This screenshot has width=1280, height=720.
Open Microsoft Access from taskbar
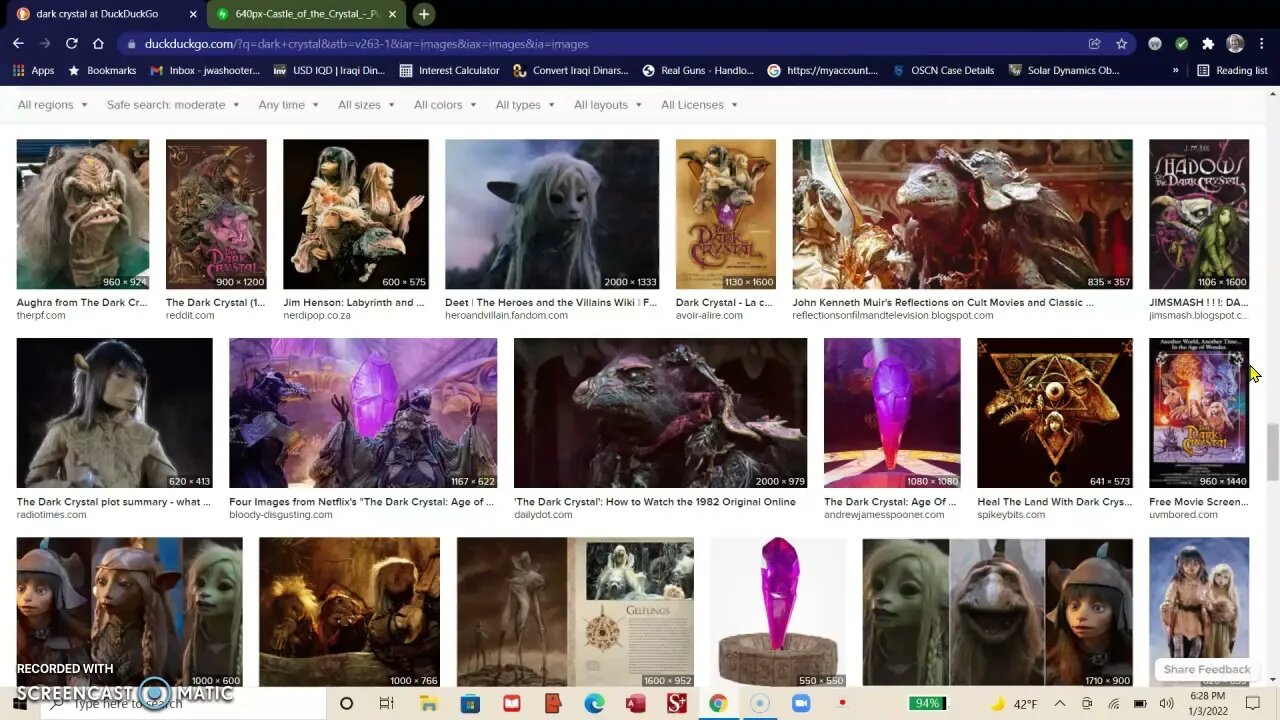[x=635, y=704]
